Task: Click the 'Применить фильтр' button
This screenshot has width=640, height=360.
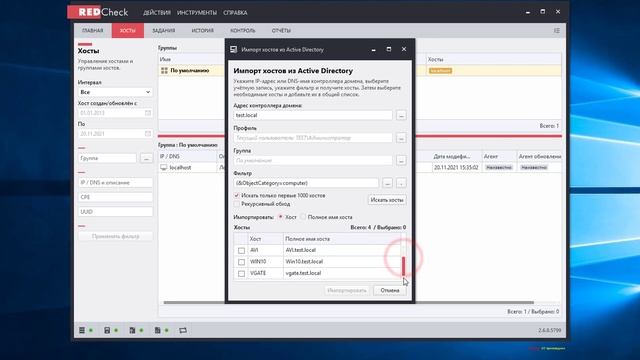Action: click(116, 236)
